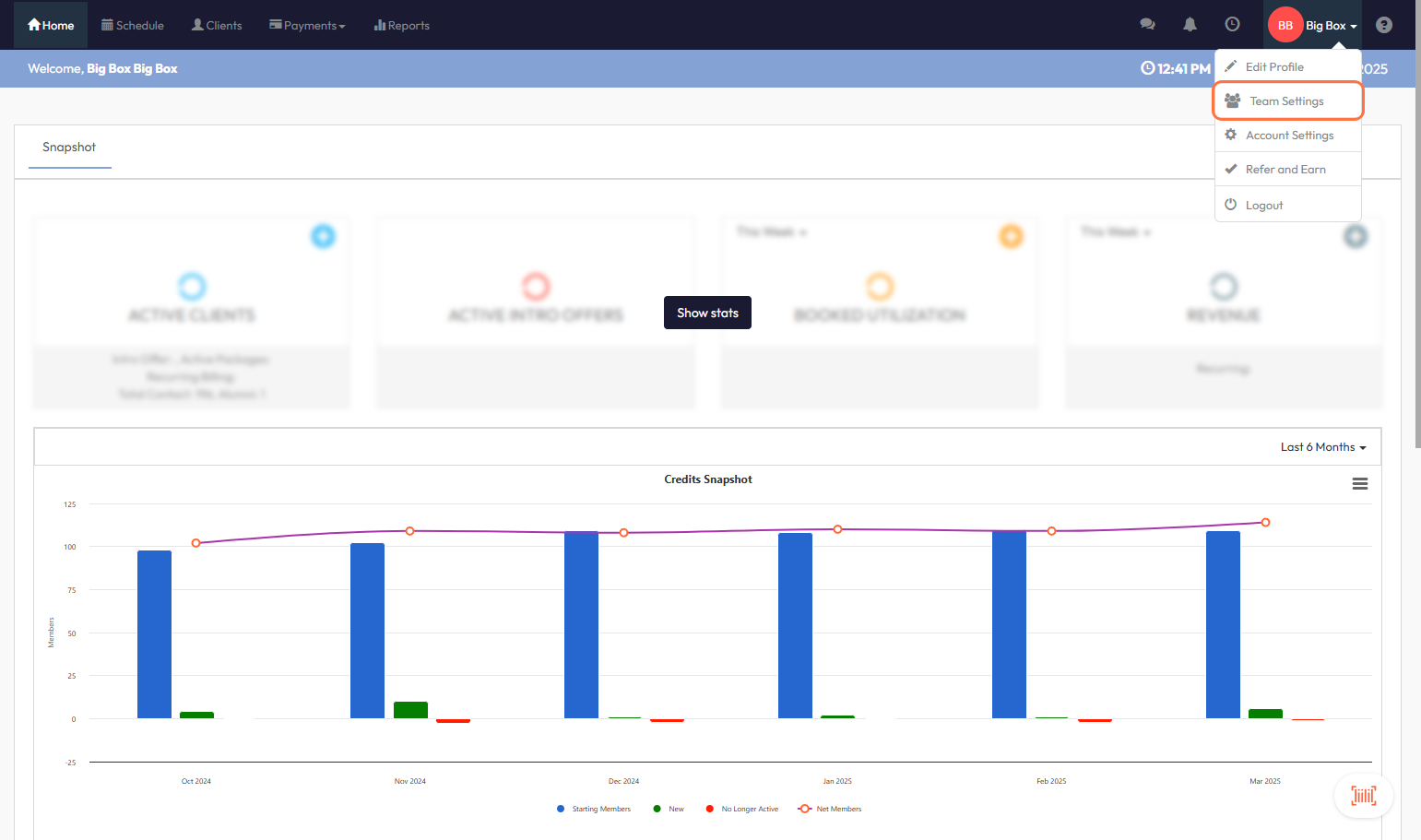This screenshot has width=1421, height=840.
Task: Click the help question mark icon
Action: pyautogui.click(x=1383, y=25)
